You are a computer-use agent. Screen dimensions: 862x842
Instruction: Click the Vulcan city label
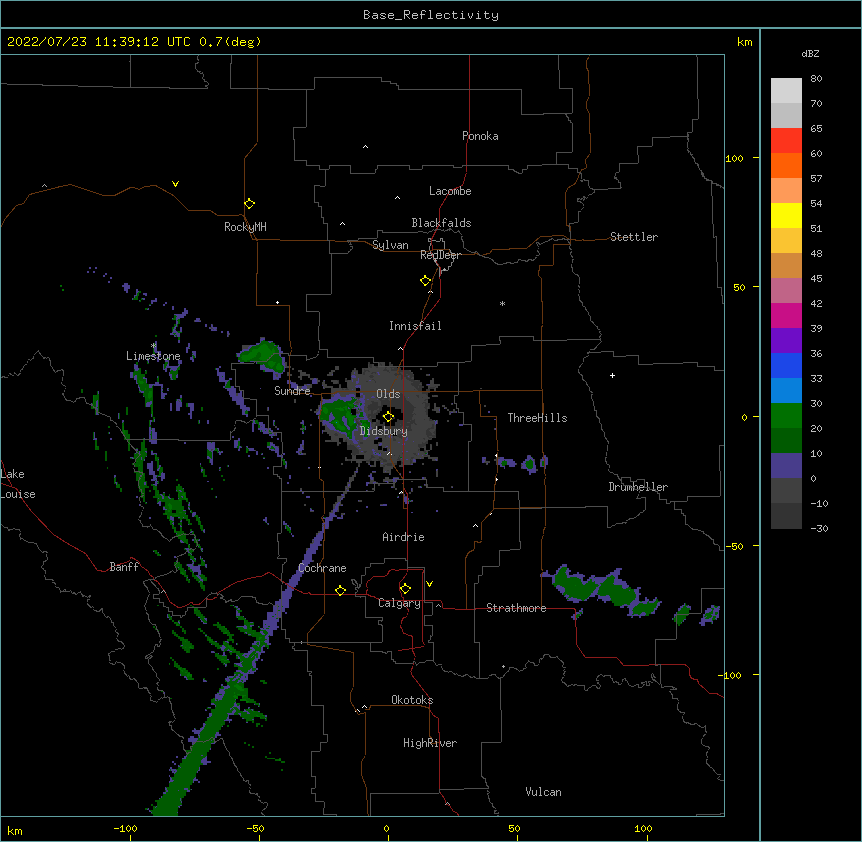coord(543,792)
